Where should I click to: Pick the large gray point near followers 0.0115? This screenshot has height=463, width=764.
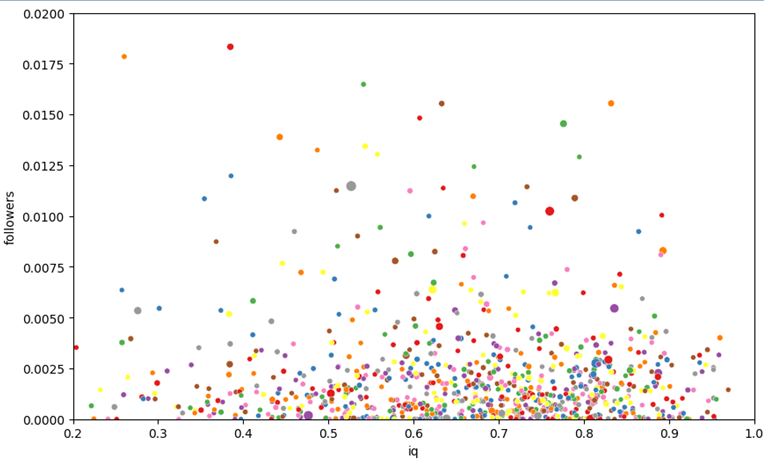[351, 186]
